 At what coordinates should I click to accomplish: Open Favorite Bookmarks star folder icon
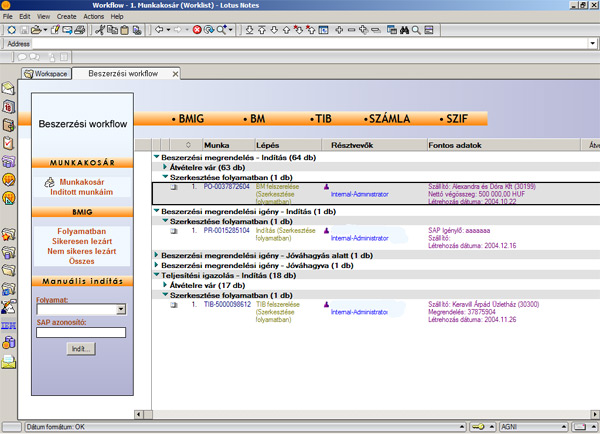(x=8, y=234)
